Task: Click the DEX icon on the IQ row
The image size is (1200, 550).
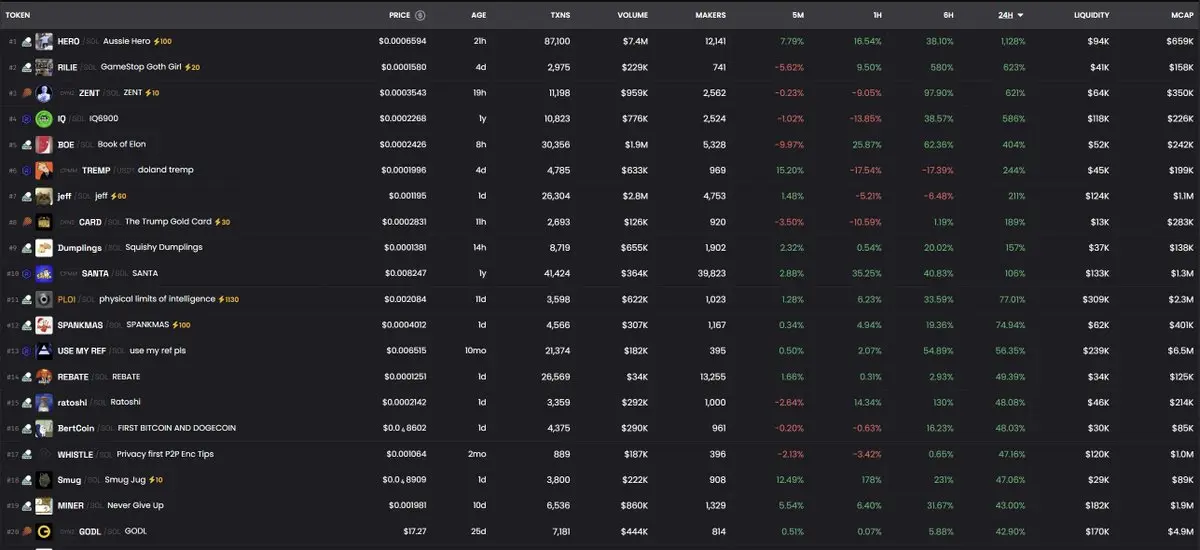Action: 27,119
